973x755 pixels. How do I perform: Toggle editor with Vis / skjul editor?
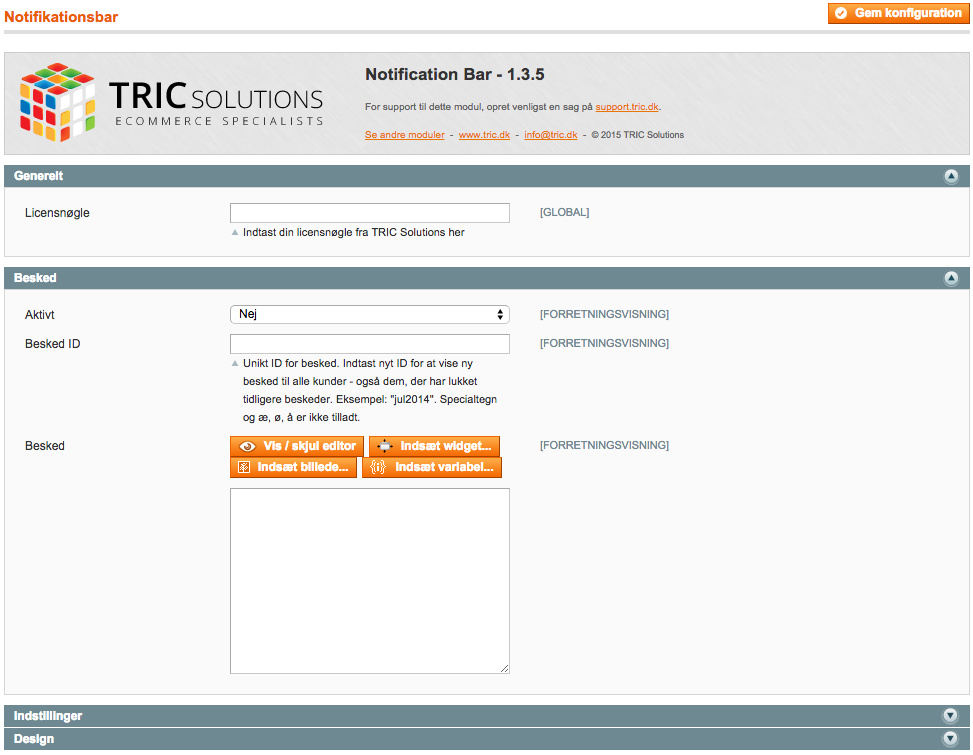point(297,446)
